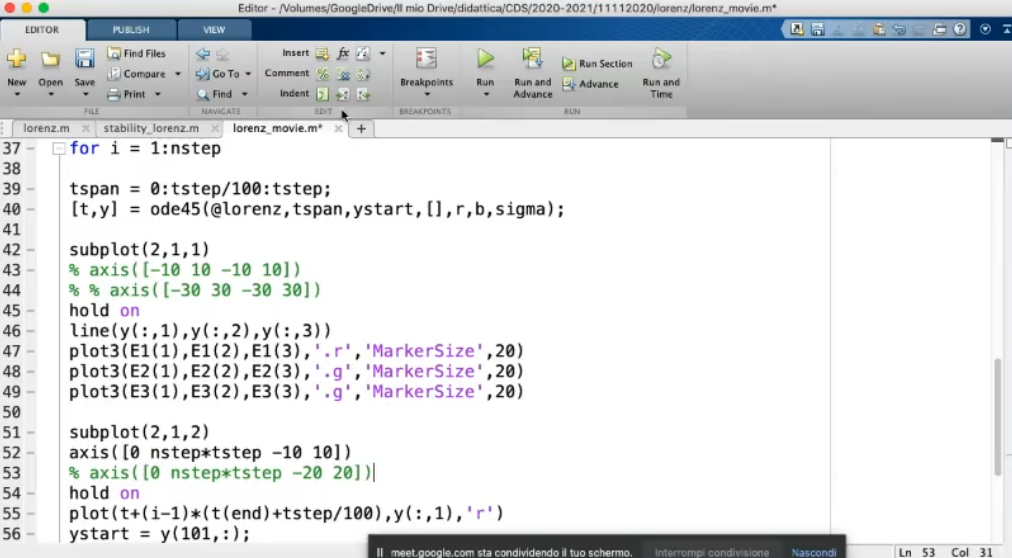The image size is (1012, 558).
Task: Expand the Print dropdown arrow
Action: [x=157, y=95]
